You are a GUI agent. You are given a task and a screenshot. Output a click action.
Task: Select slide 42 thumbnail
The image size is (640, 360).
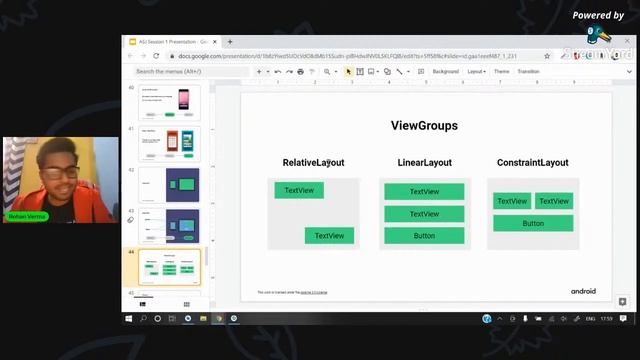pyautogui.click(x=169, y=185)
